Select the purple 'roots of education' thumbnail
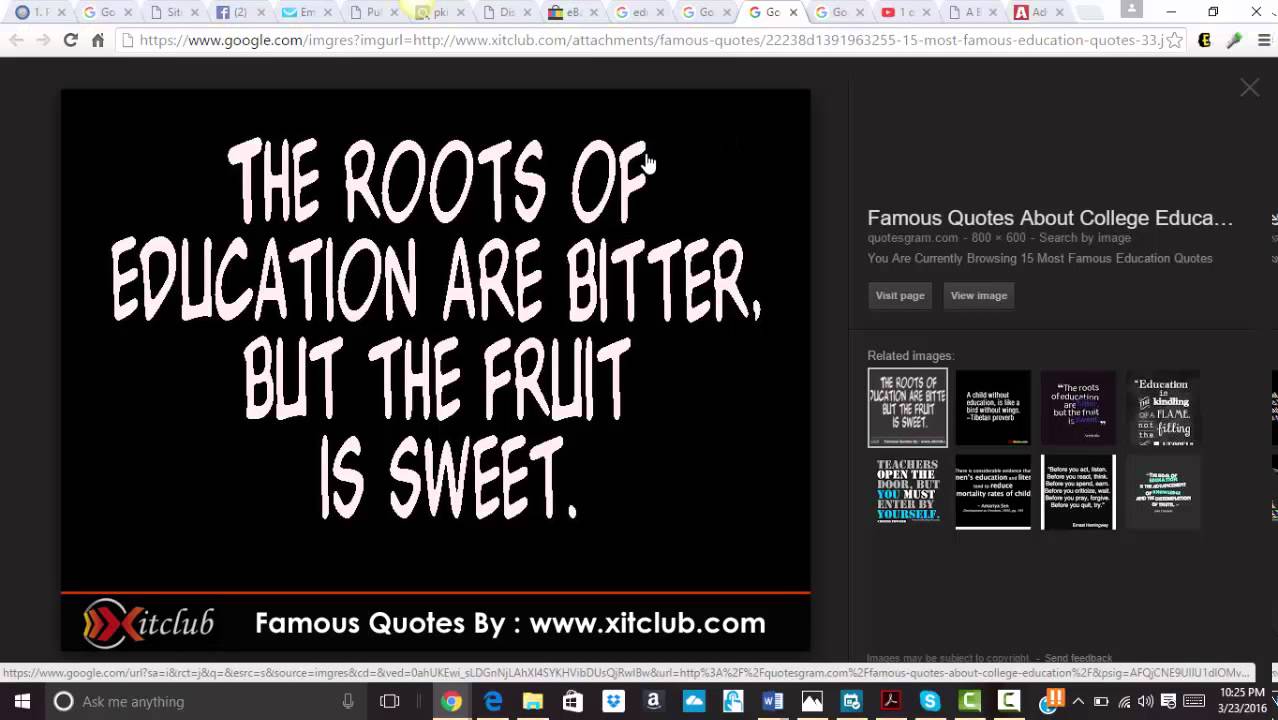Image resolution: width=1278 pixels, height=720 pixels. (1078, 407)
